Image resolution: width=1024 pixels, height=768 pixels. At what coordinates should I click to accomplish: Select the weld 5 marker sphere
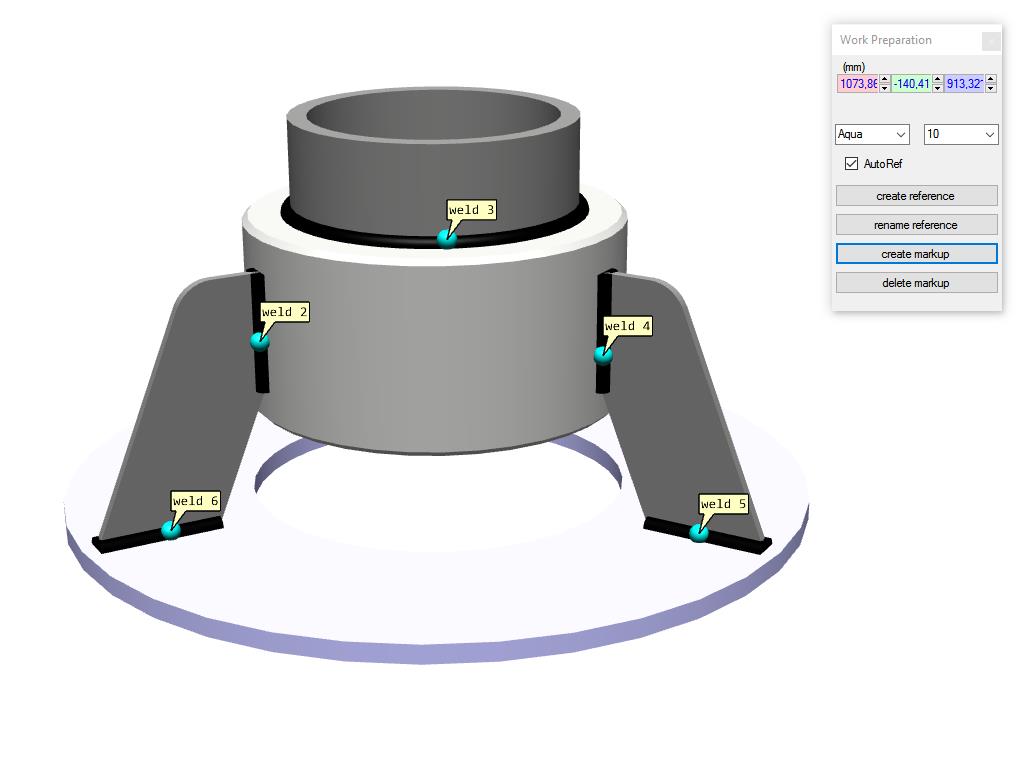pyautogui.click(x=699, y=533)
